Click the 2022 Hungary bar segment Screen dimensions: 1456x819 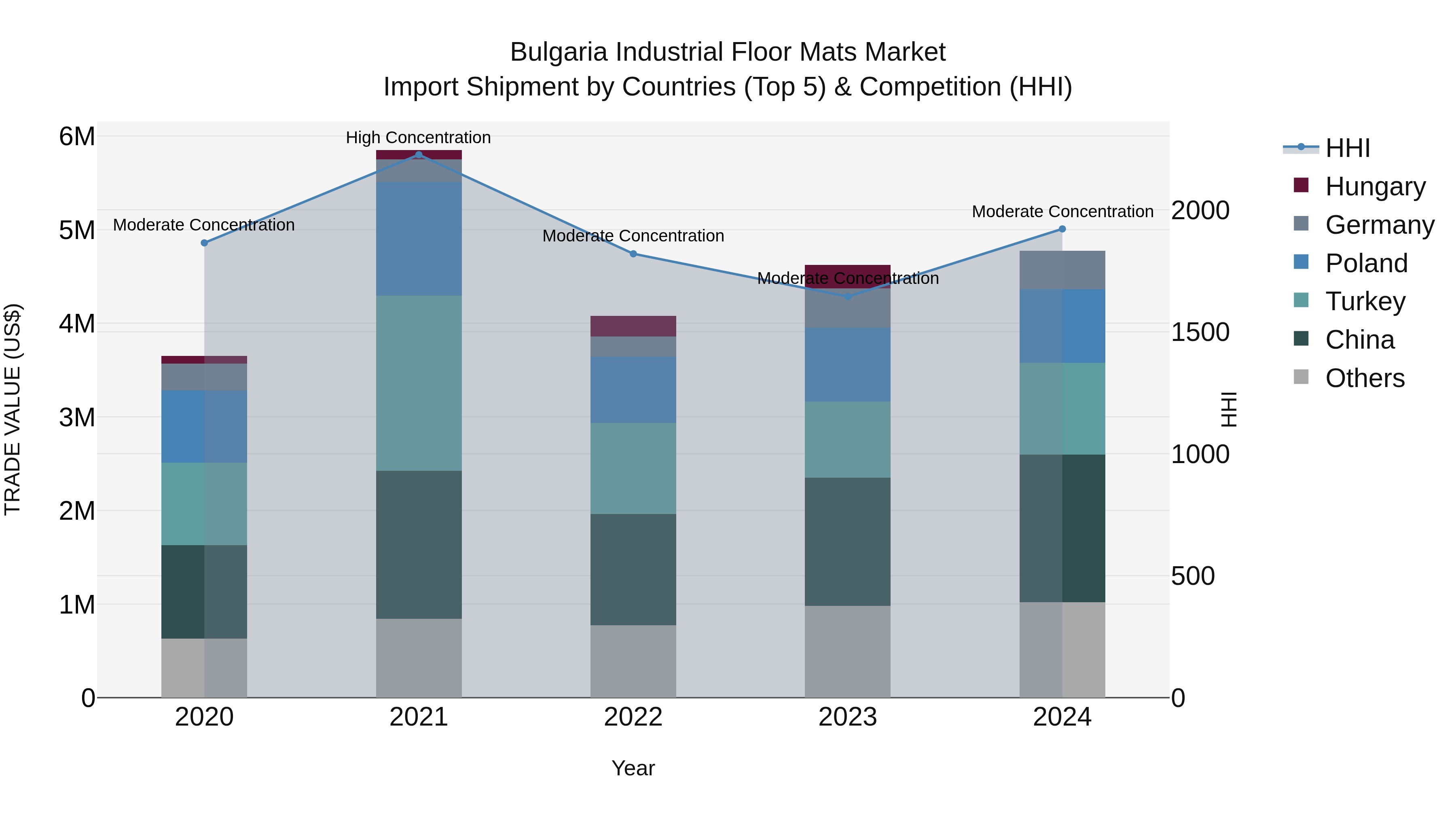click(634, 326)
